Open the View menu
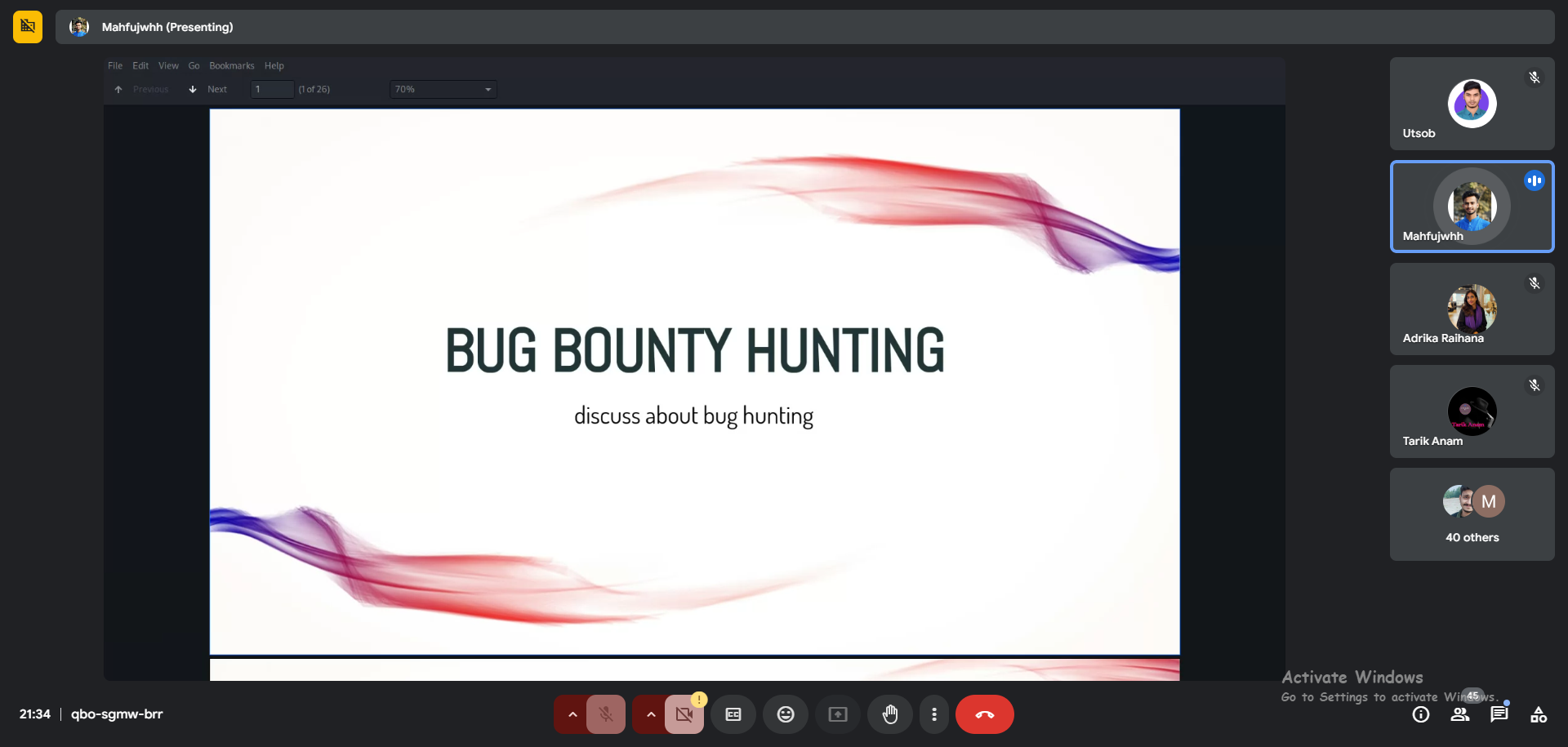This screenshot has width=1568, height=747. pos(168,65)
